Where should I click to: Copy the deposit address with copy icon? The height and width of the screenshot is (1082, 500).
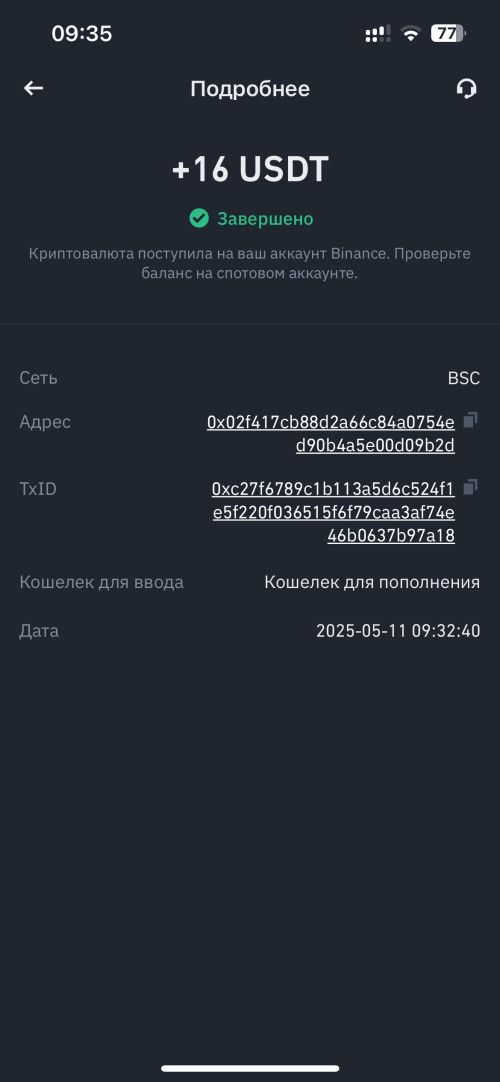[x=470, y=420]
